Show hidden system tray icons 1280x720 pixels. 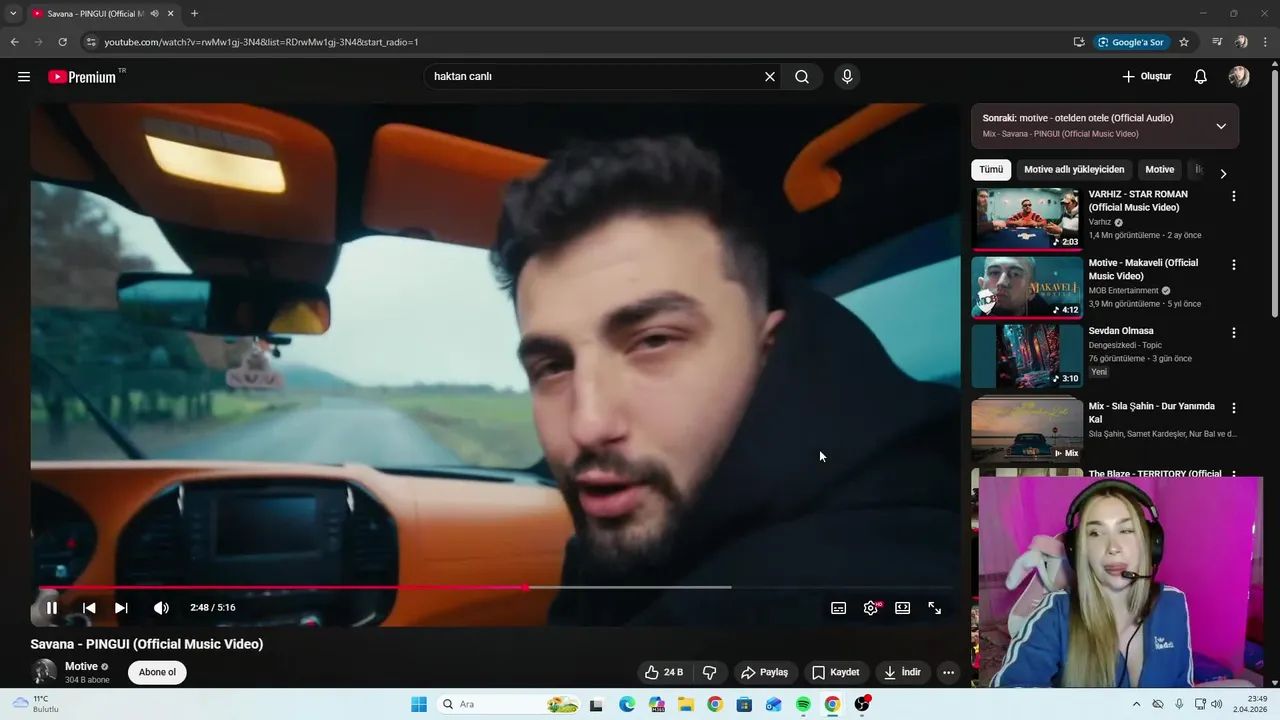1136,704
